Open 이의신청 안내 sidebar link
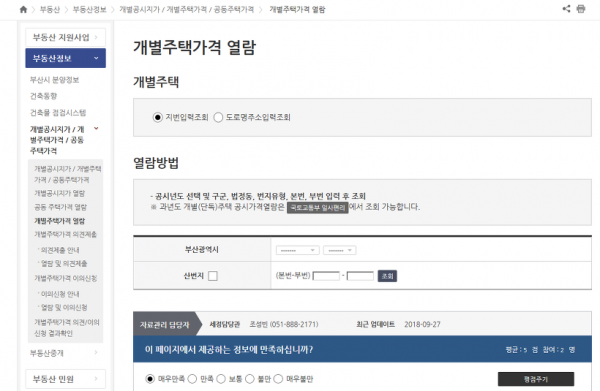 (60, 294)
